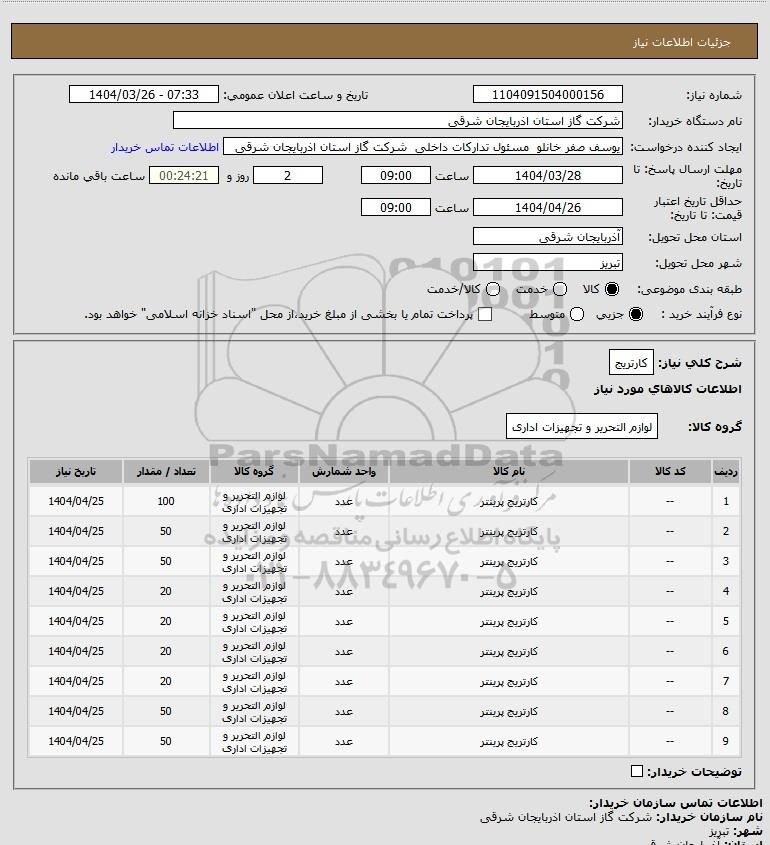
Task: Click the واحد شمارش column header
Action: tap(344, 472)
